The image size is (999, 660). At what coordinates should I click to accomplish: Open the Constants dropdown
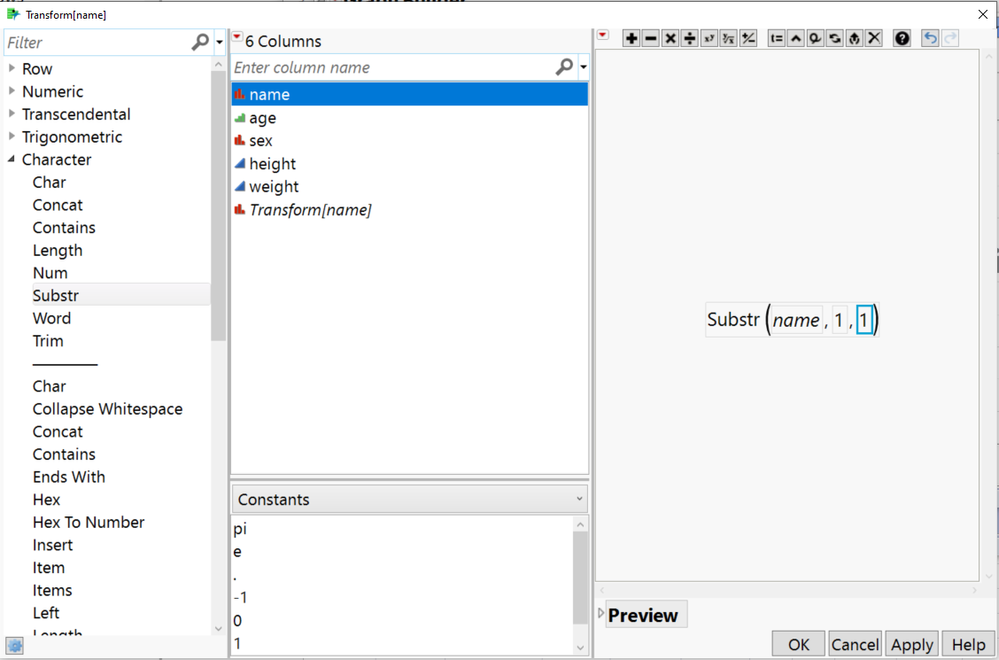(410, 499)
